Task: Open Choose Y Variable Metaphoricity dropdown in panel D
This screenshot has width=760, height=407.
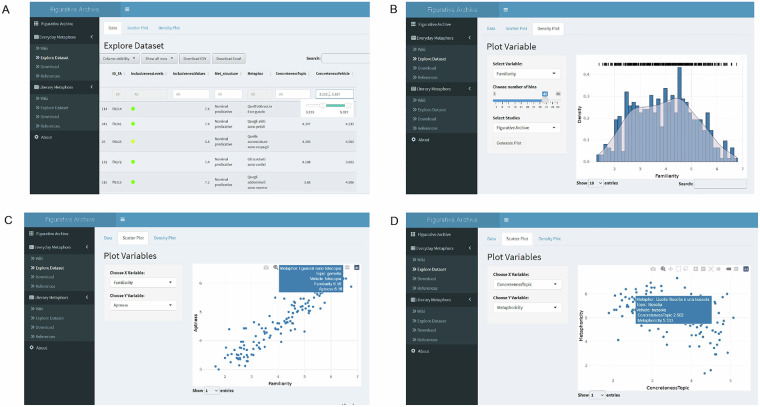Action: (x=527, y=308)
